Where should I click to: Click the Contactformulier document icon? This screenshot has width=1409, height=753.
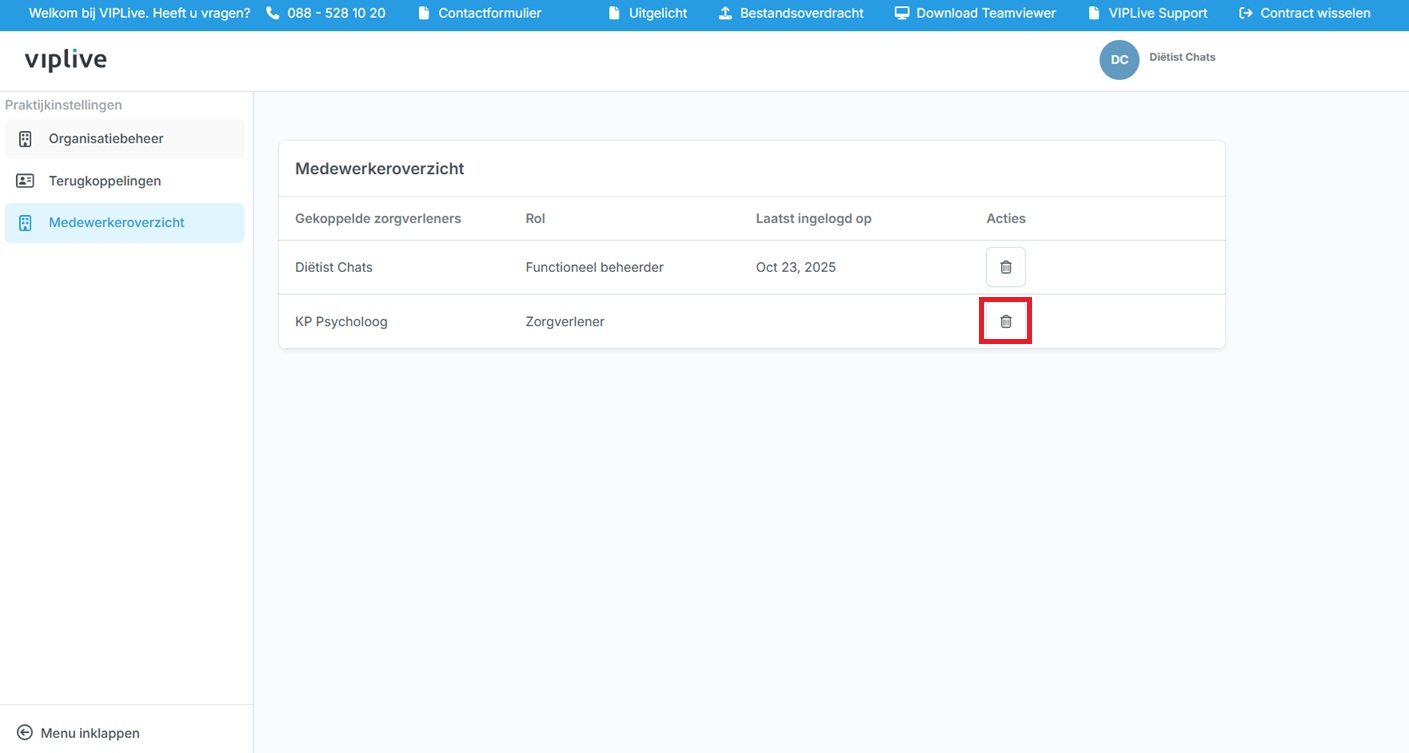point(424,13)
